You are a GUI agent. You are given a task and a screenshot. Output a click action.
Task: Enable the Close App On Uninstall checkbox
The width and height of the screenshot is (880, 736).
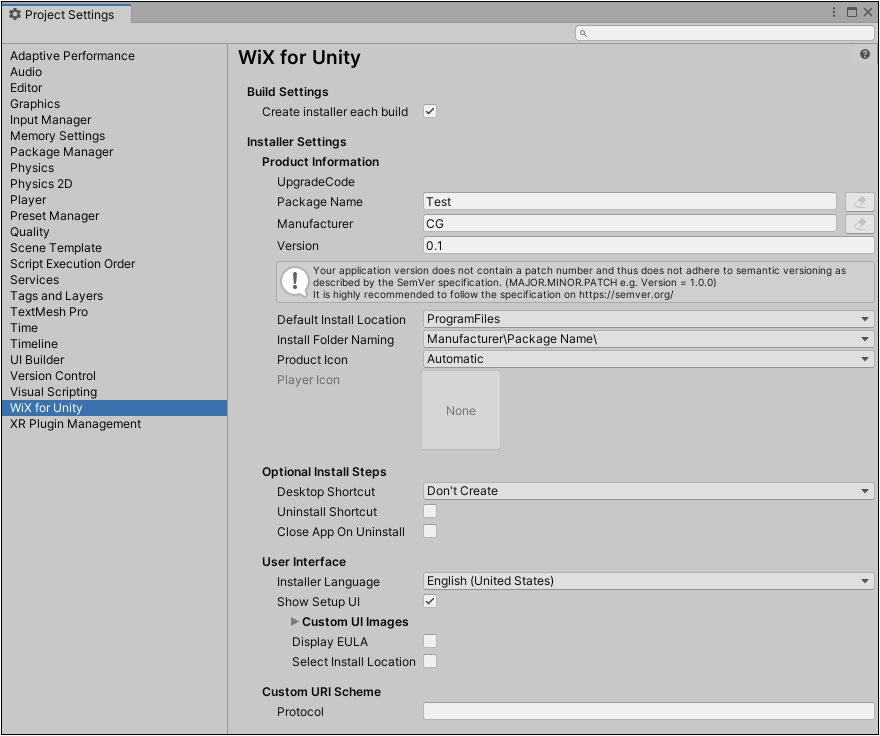(x=430, y=531)
